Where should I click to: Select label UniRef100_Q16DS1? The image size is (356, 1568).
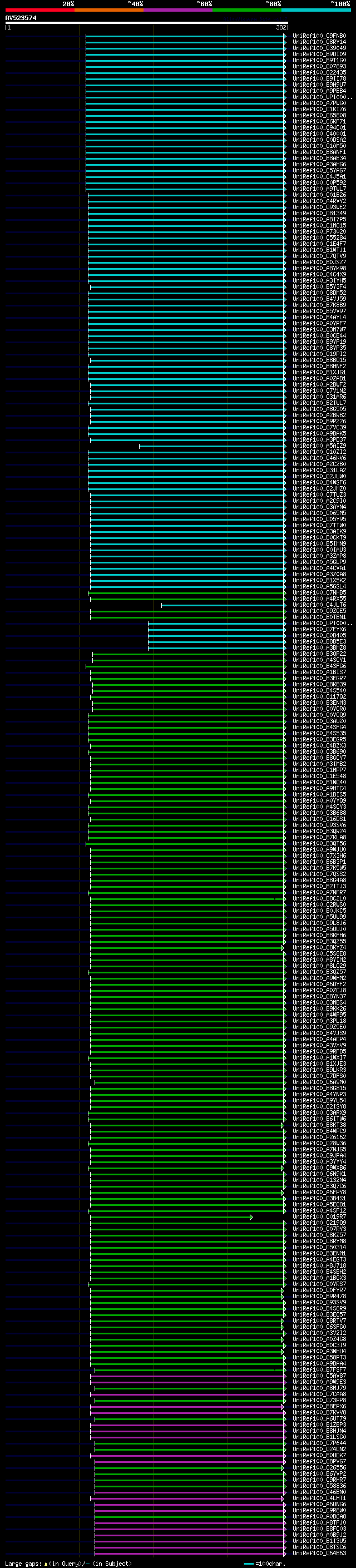coord(319,819)
